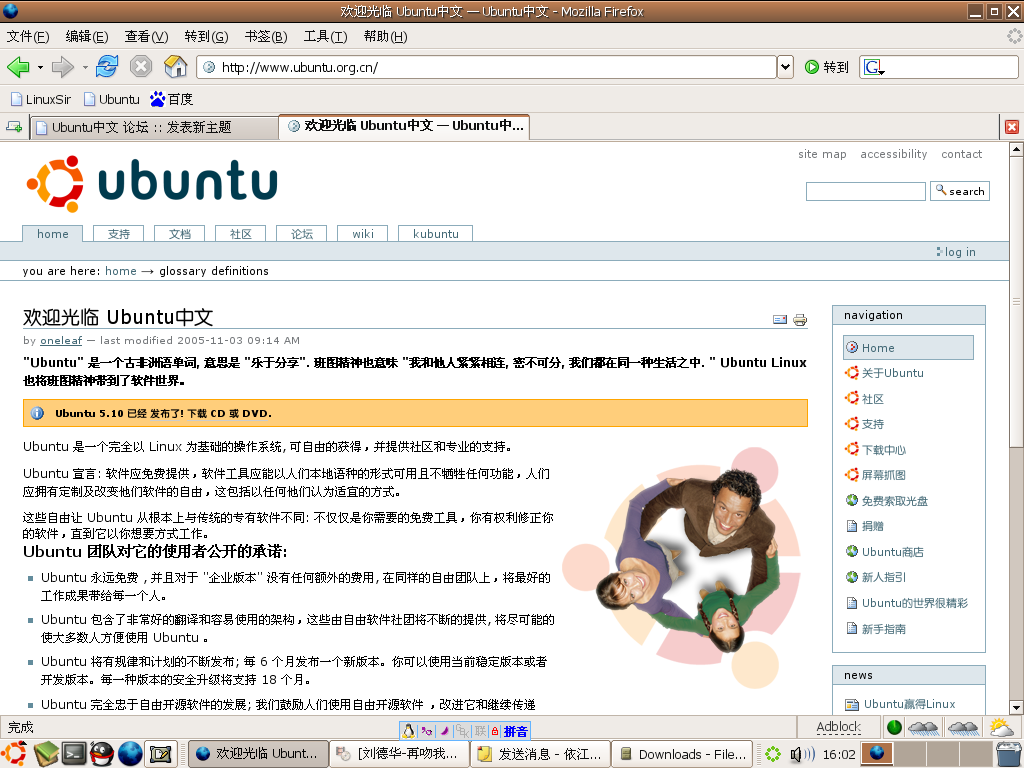Viewport: 1024px width, 768px height.
Task: Click the accessibility link
Action: (x=893, y=154)
